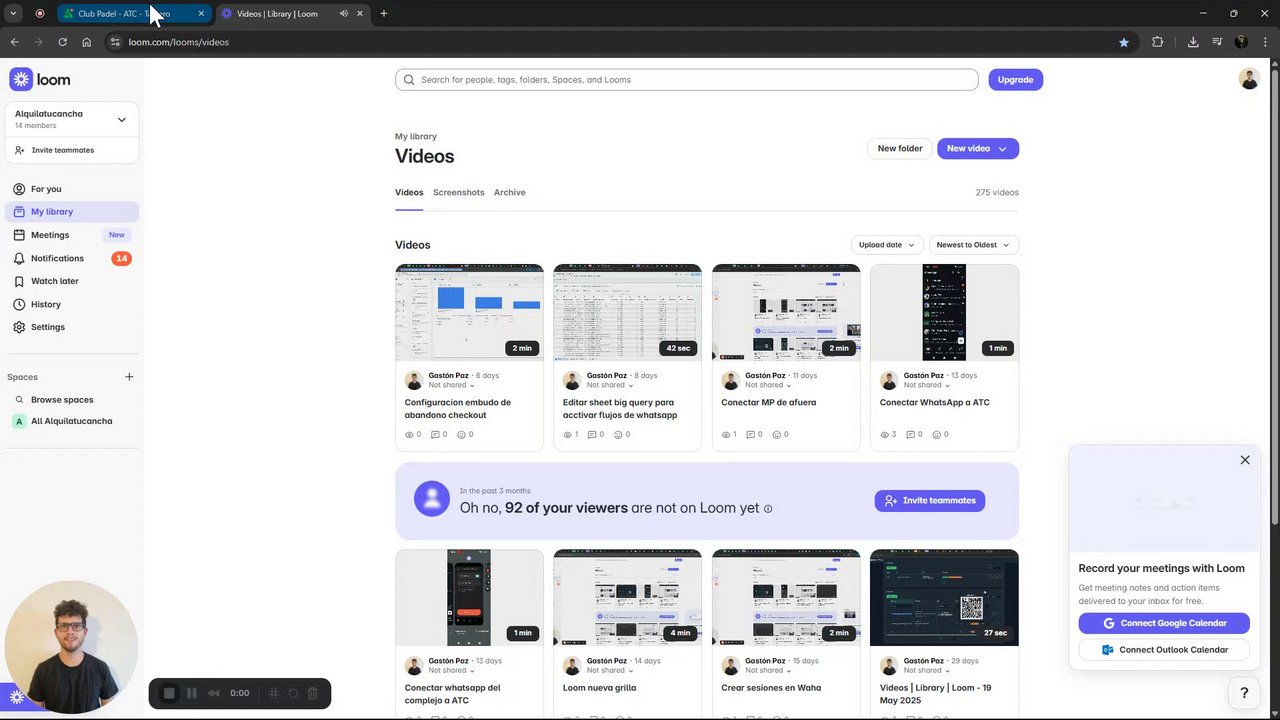Delete the recording with the trash icon
The width and height of the screenshot is (1280, 720).
[x=312, y=693]
